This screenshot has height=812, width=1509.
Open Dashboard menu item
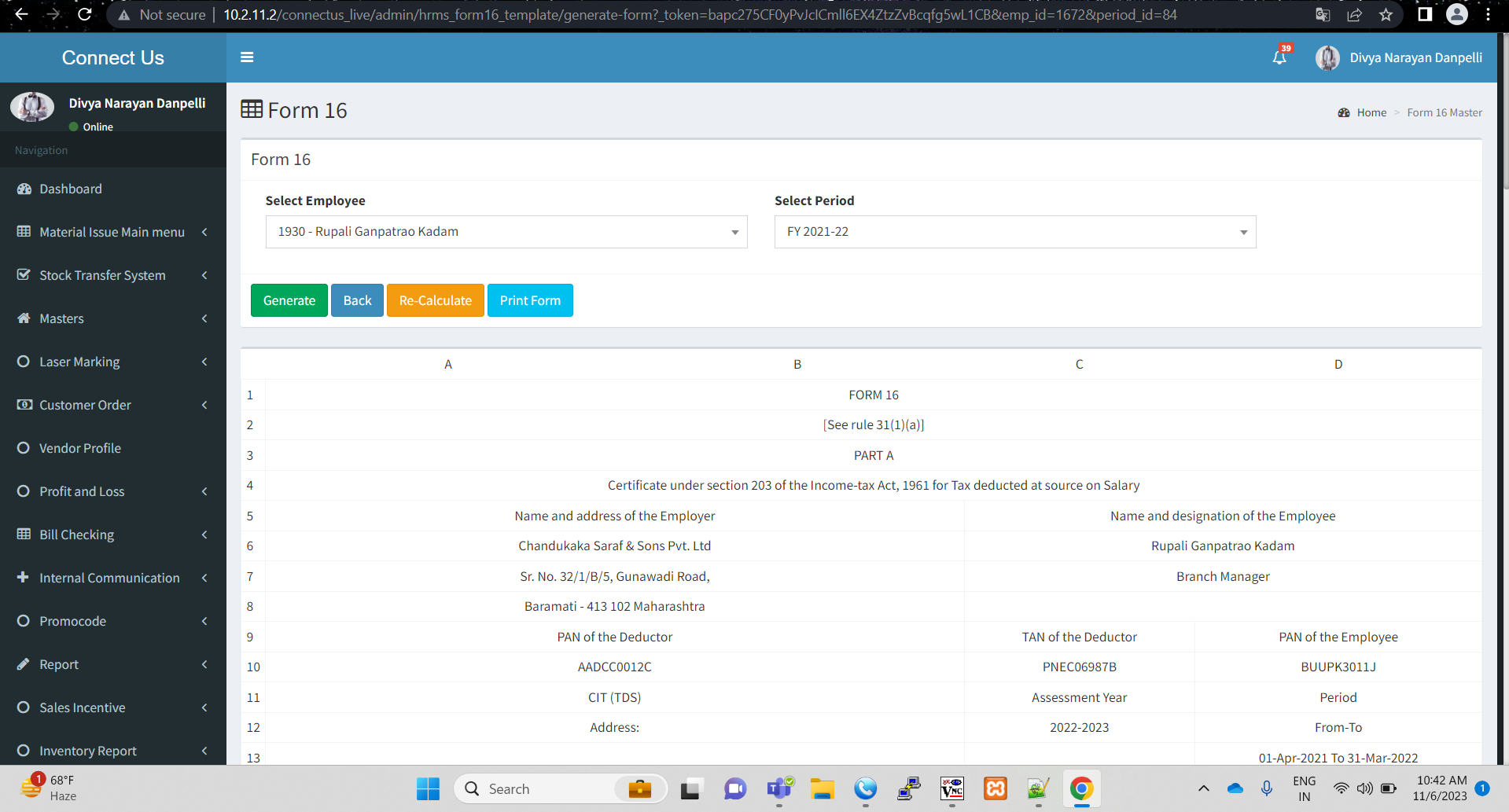click(113, 189)
